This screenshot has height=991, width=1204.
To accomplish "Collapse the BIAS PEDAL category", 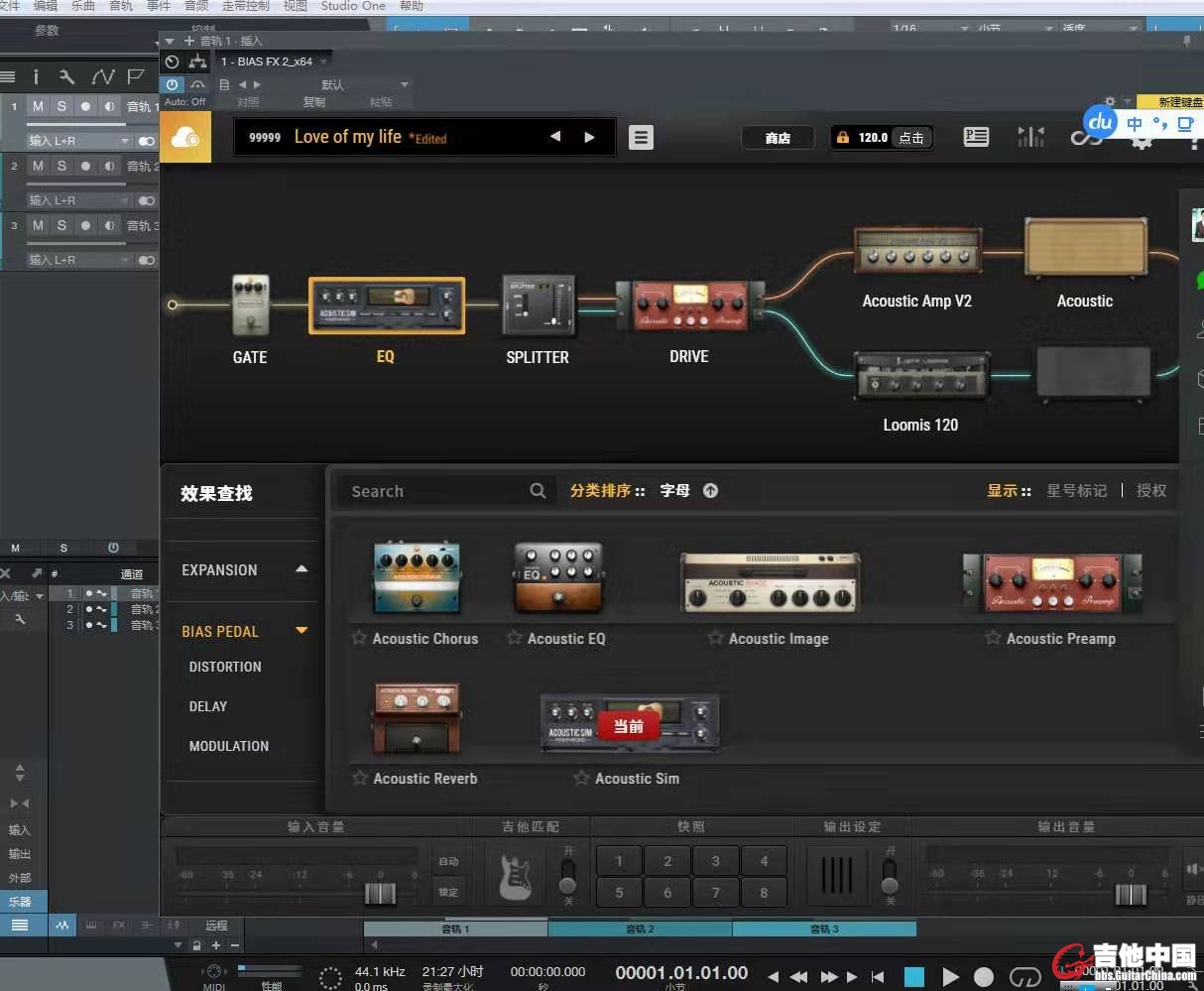I will pyautogui.click(x=301, y=631).
